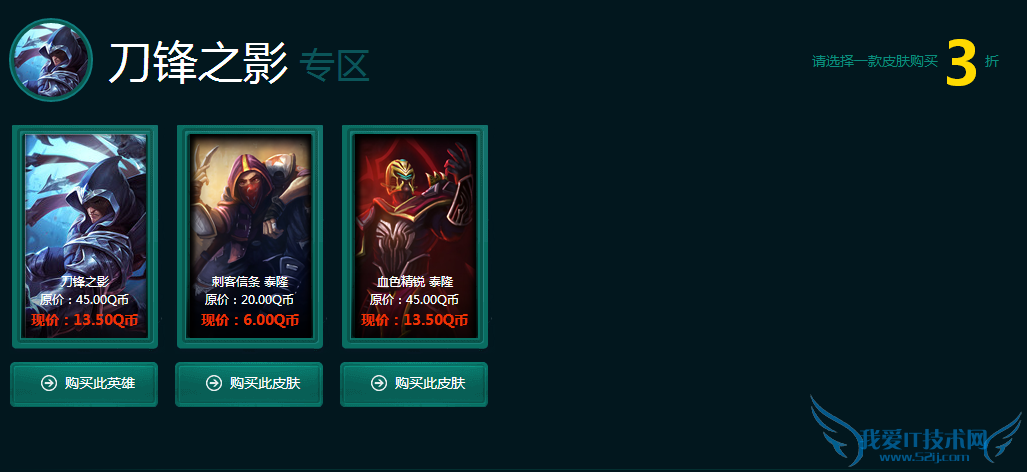The width and height of the screenshot is (1027, 472).
Task: Open the www.52ij.com watermark link
Action: pos(937,458)
